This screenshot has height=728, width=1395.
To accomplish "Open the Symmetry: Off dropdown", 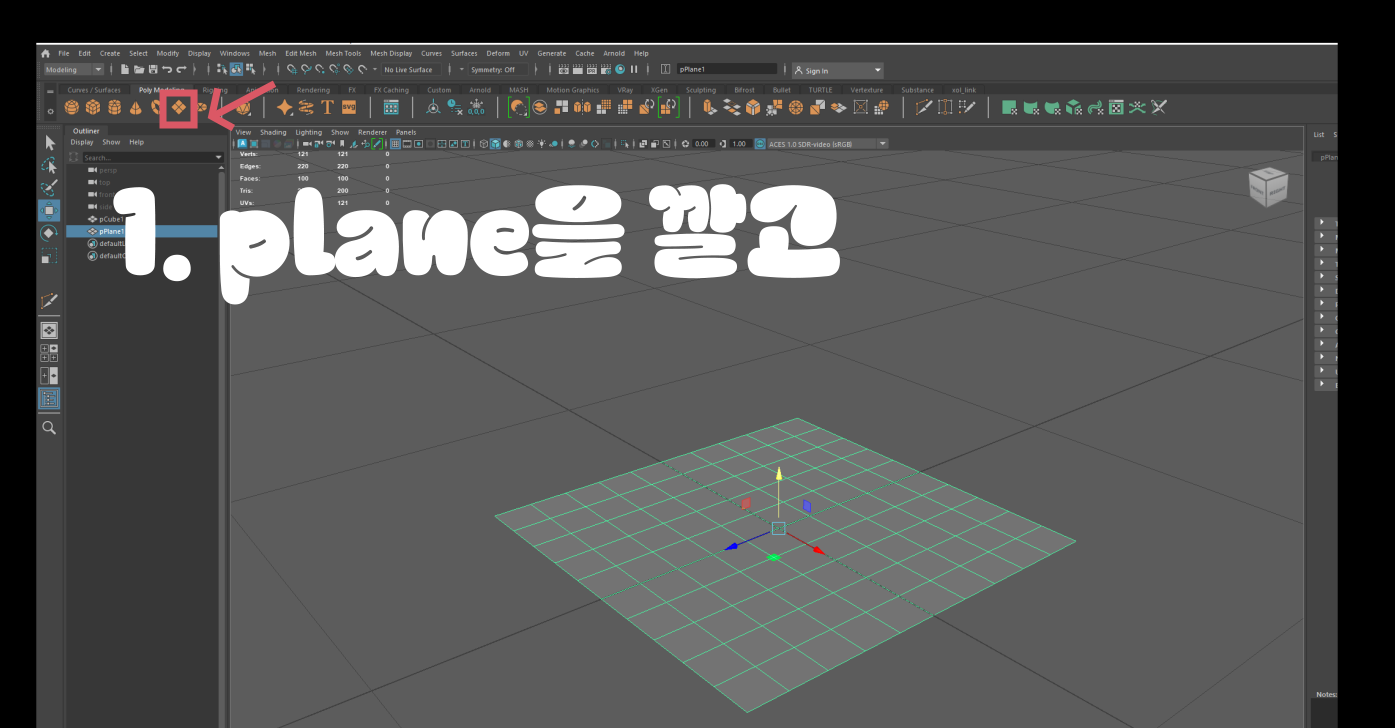I will tap(496, 69).
